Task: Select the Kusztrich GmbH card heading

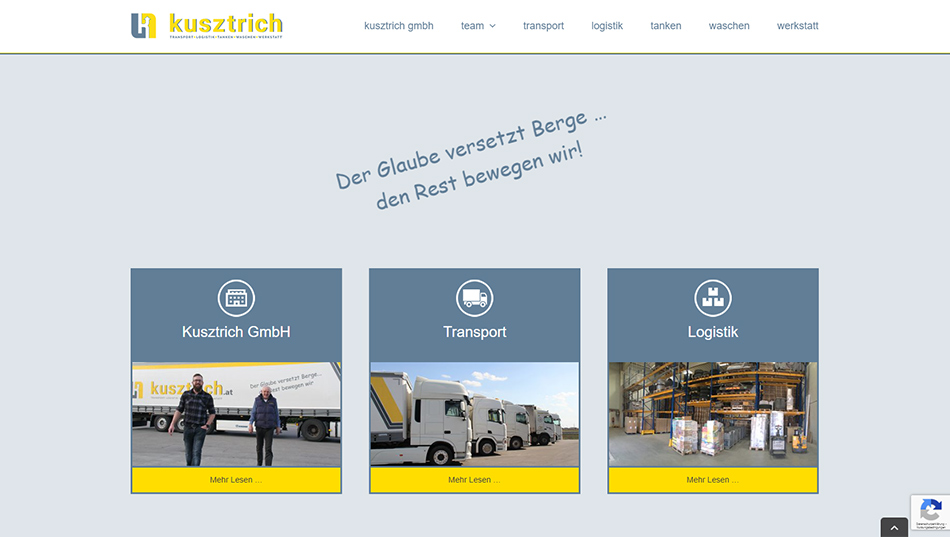Action: (x=236, y=332)
